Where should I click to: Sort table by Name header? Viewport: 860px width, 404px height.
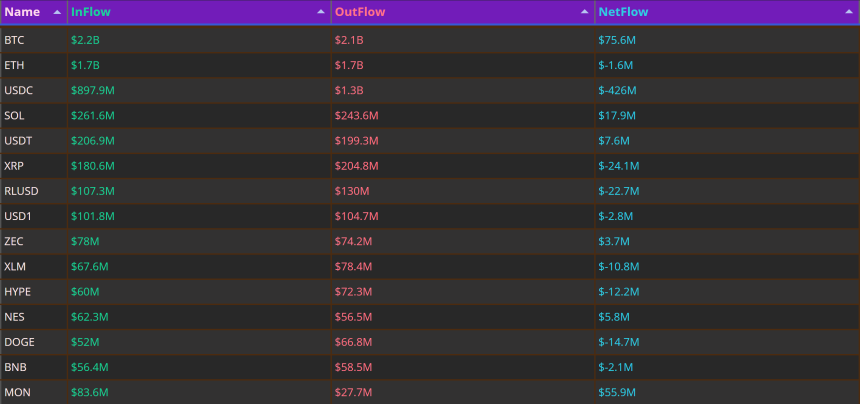22,12
